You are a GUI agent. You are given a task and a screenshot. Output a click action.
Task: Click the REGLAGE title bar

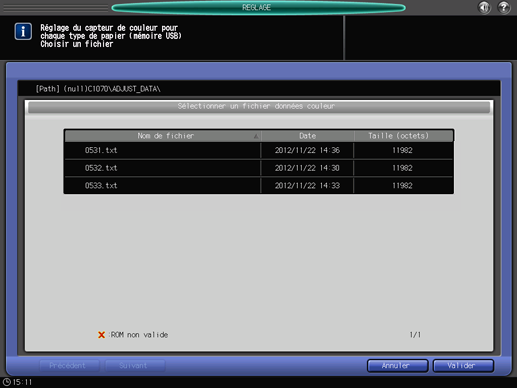[x=258, y=7]
